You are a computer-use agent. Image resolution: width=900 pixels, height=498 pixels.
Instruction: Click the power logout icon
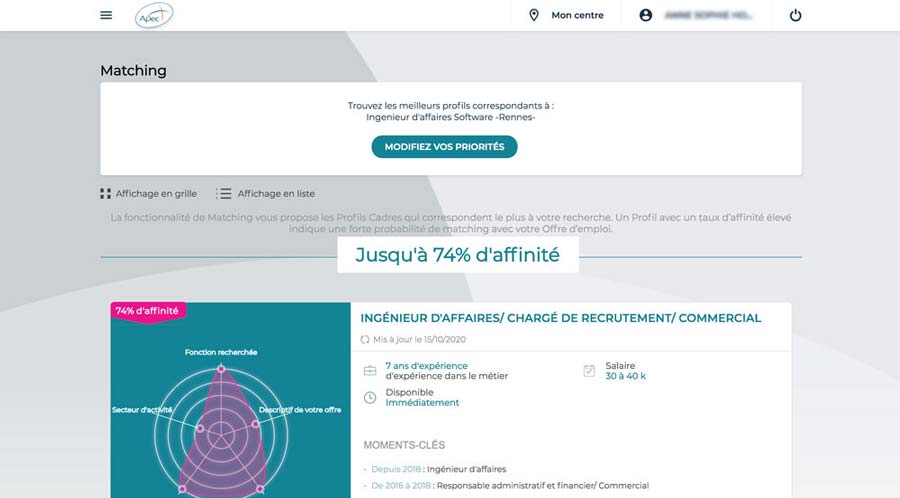click(x=796, y=15)
